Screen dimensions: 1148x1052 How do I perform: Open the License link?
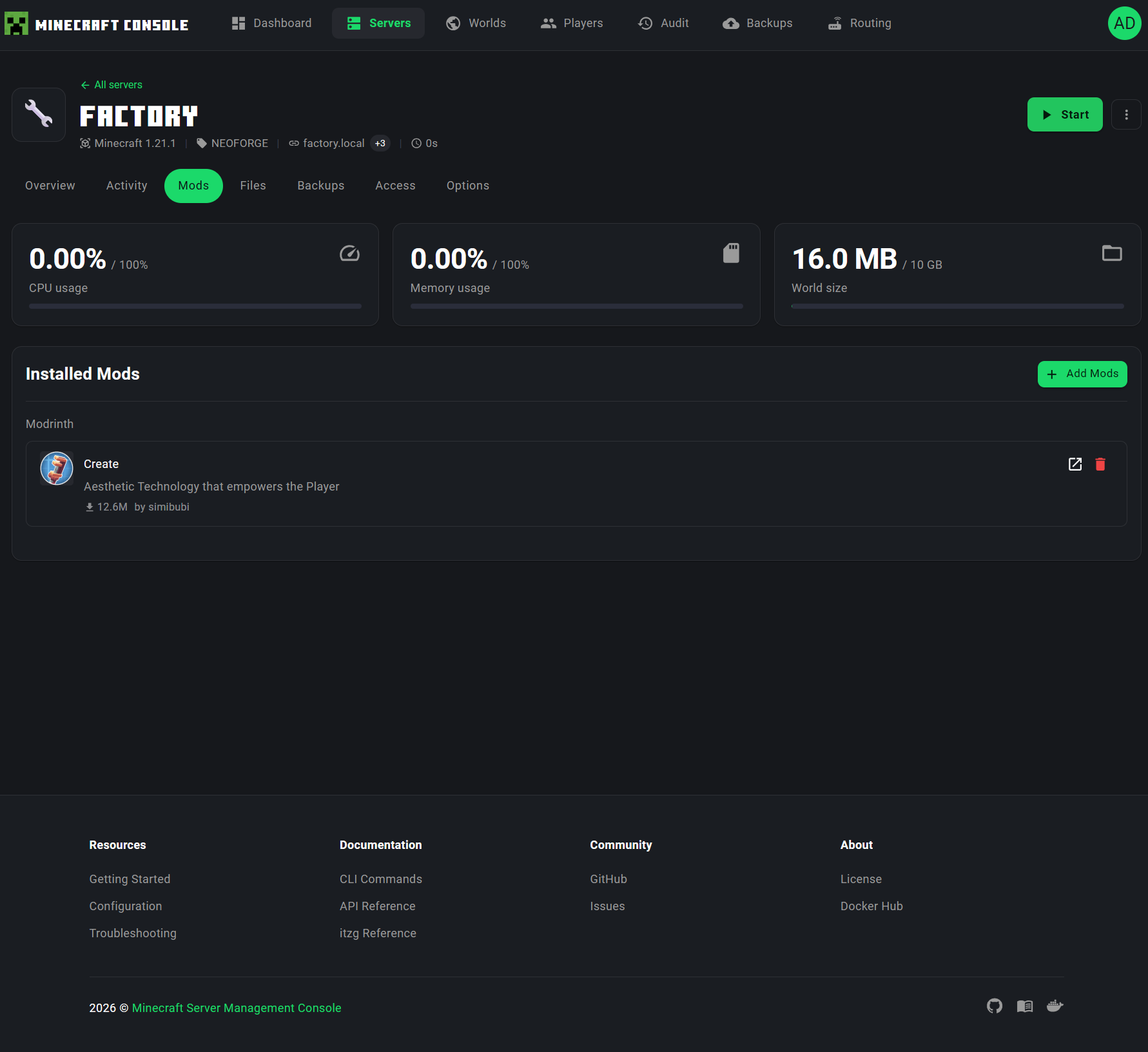861,879
